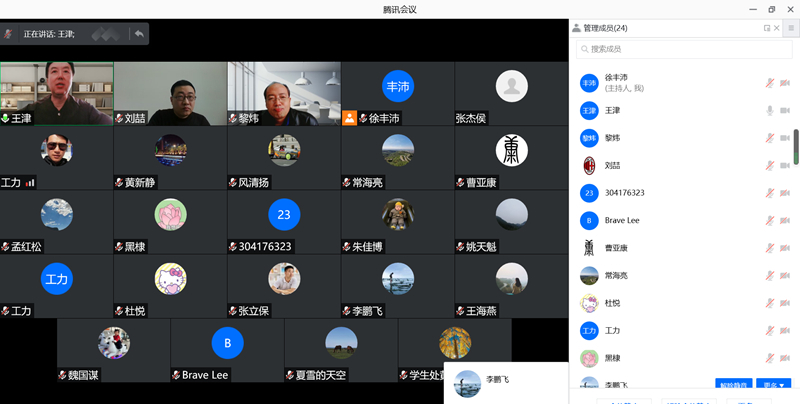The image size is (800, 404).
Task: Click the member list vertical scrollbar
Action: [x=796, y=145]
